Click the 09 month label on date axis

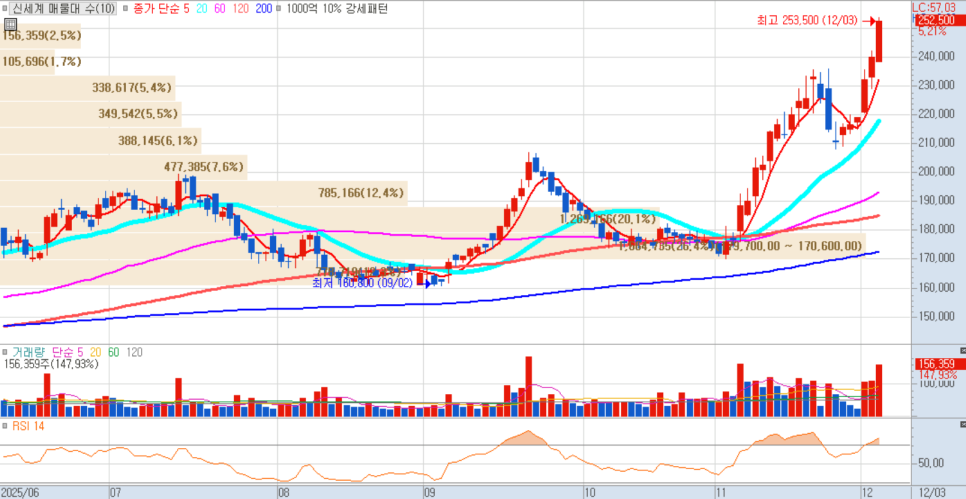pos(431,493)
